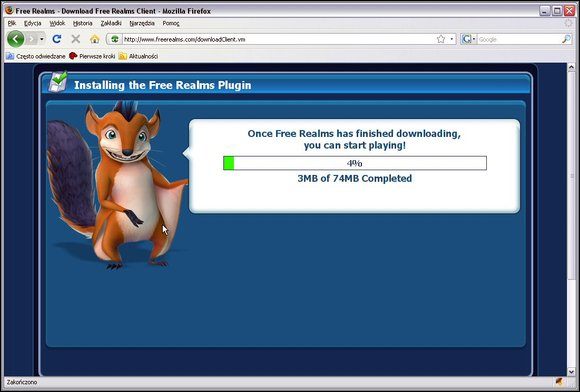The image size is (580, 392).
Task: Open the Aktualności feed bookmark
Action: [139, 56]
